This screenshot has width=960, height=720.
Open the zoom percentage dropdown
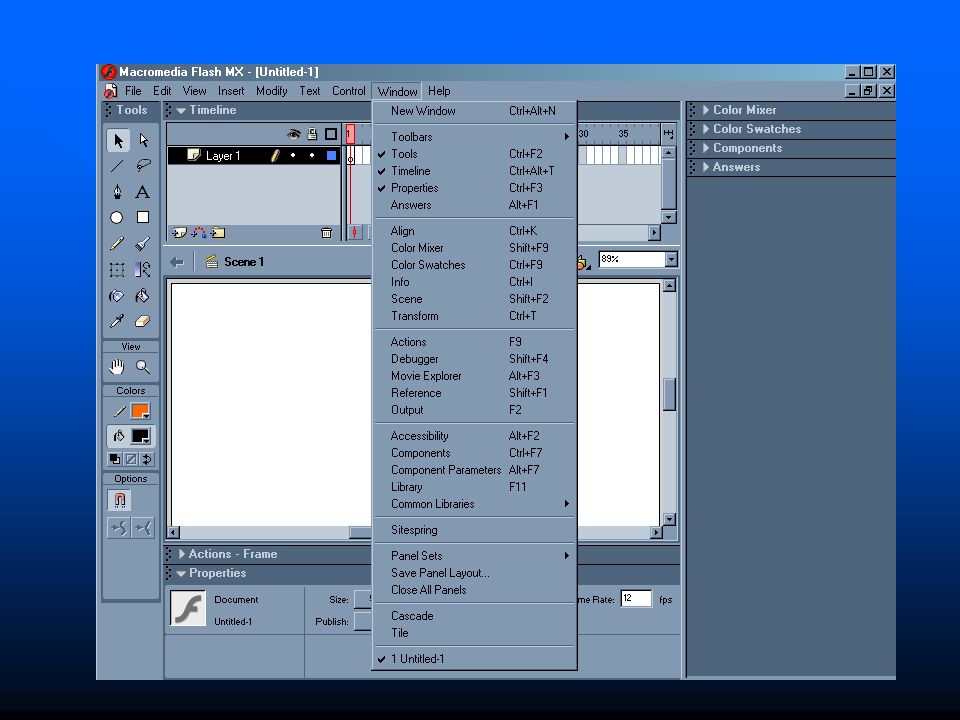(x=672, y=260)
